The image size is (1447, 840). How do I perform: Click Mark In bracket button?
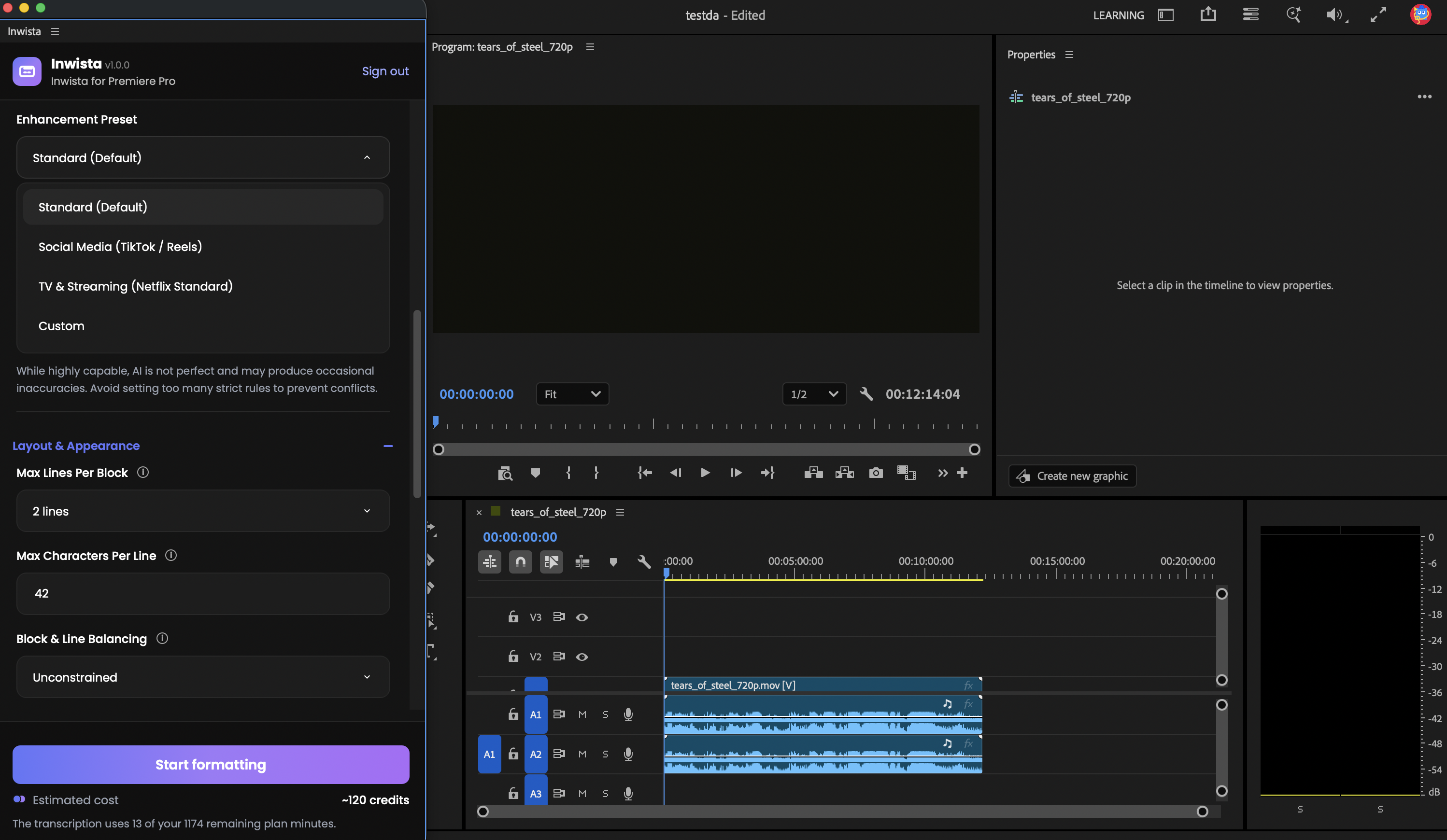click(568, 473)
